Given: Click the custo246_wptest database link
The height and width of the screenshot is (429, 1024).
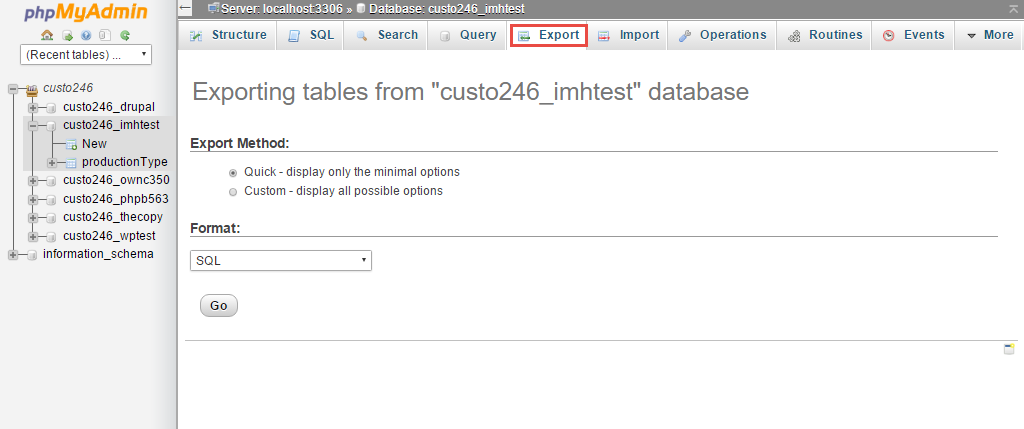Looking at the screenshot, I should click(x=109, y=236).
